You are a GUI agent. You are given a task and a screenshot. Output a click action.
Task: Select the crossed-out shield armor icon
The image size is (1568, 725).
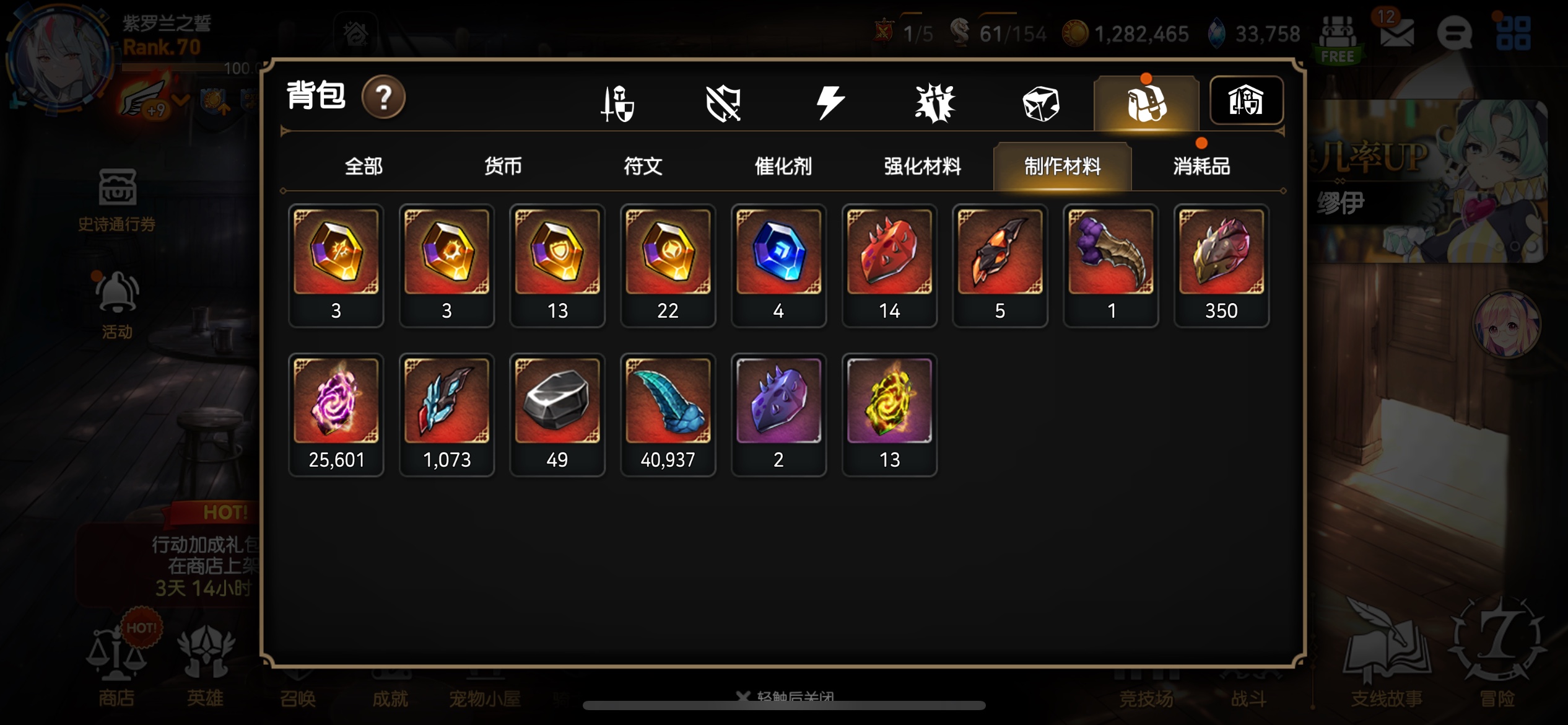point(723,103)
